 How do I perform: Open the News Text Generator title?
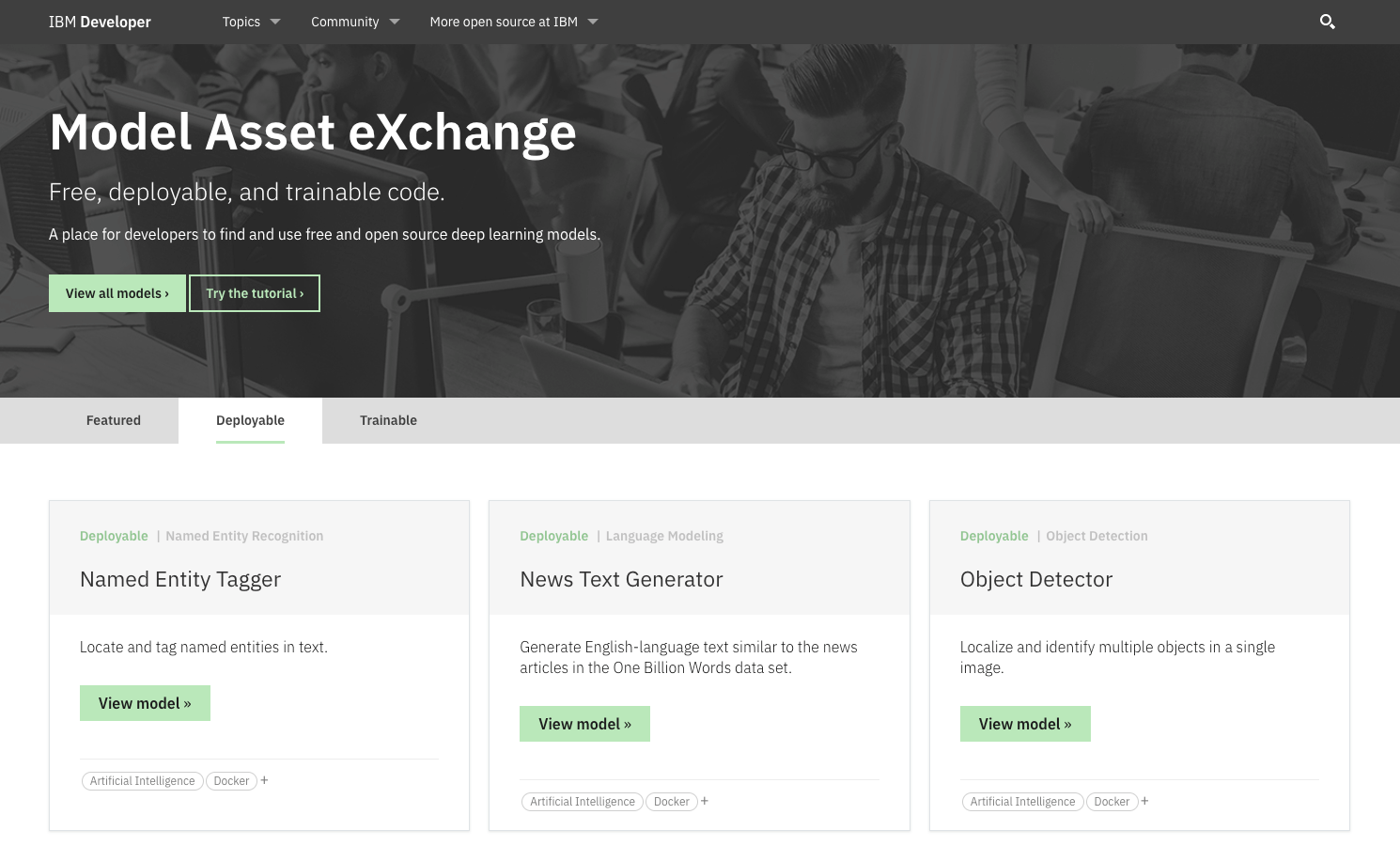pyautogui.click(x=621, y=579)
